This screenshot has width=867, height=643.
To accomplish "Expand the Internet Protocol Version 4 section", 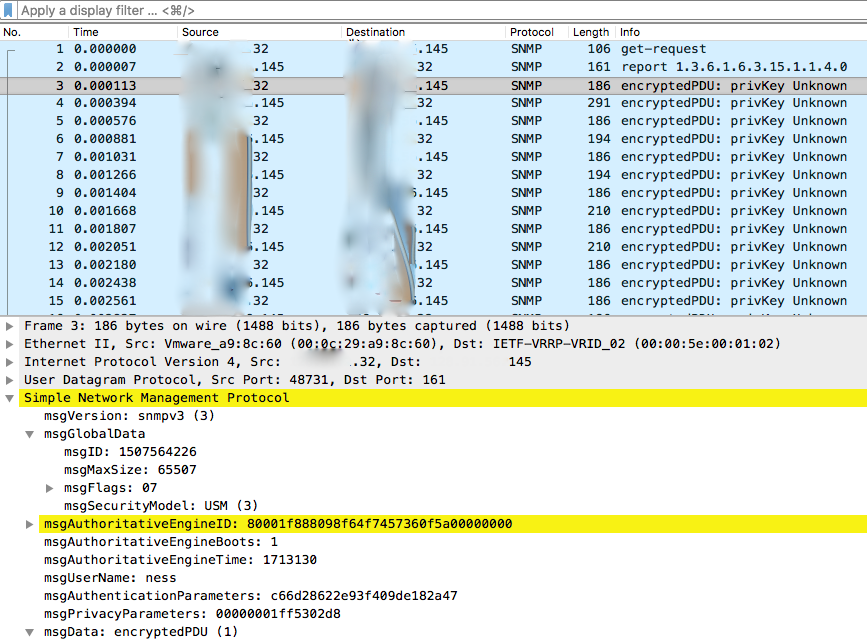I will click(8, 362).
